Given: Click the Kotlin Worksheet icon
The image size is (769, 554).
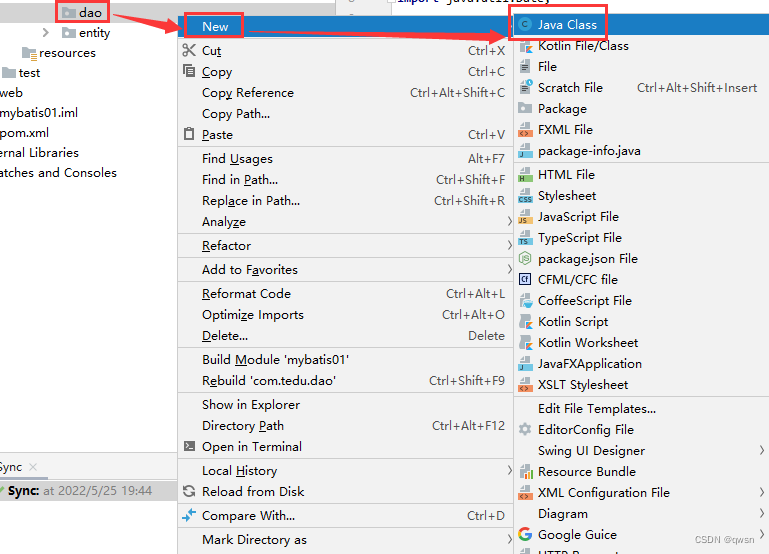Looking at the screenshot, I should click(525, 343).
